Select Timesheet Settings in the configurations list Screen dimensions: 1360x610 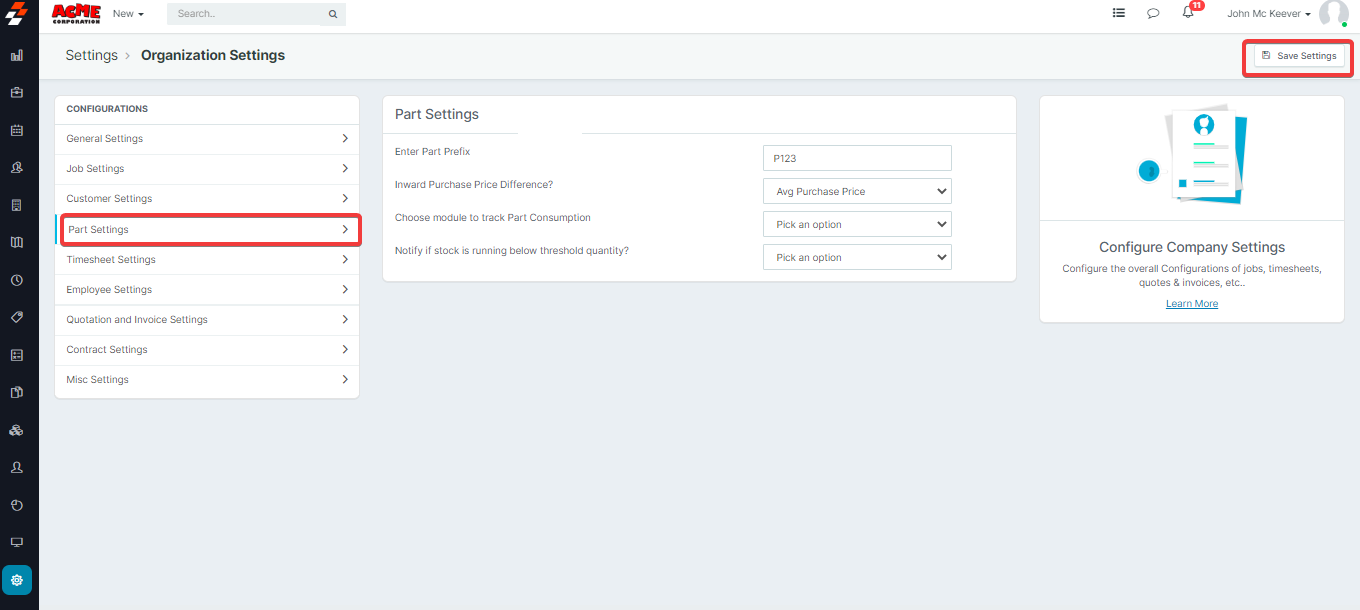(207, 259)
